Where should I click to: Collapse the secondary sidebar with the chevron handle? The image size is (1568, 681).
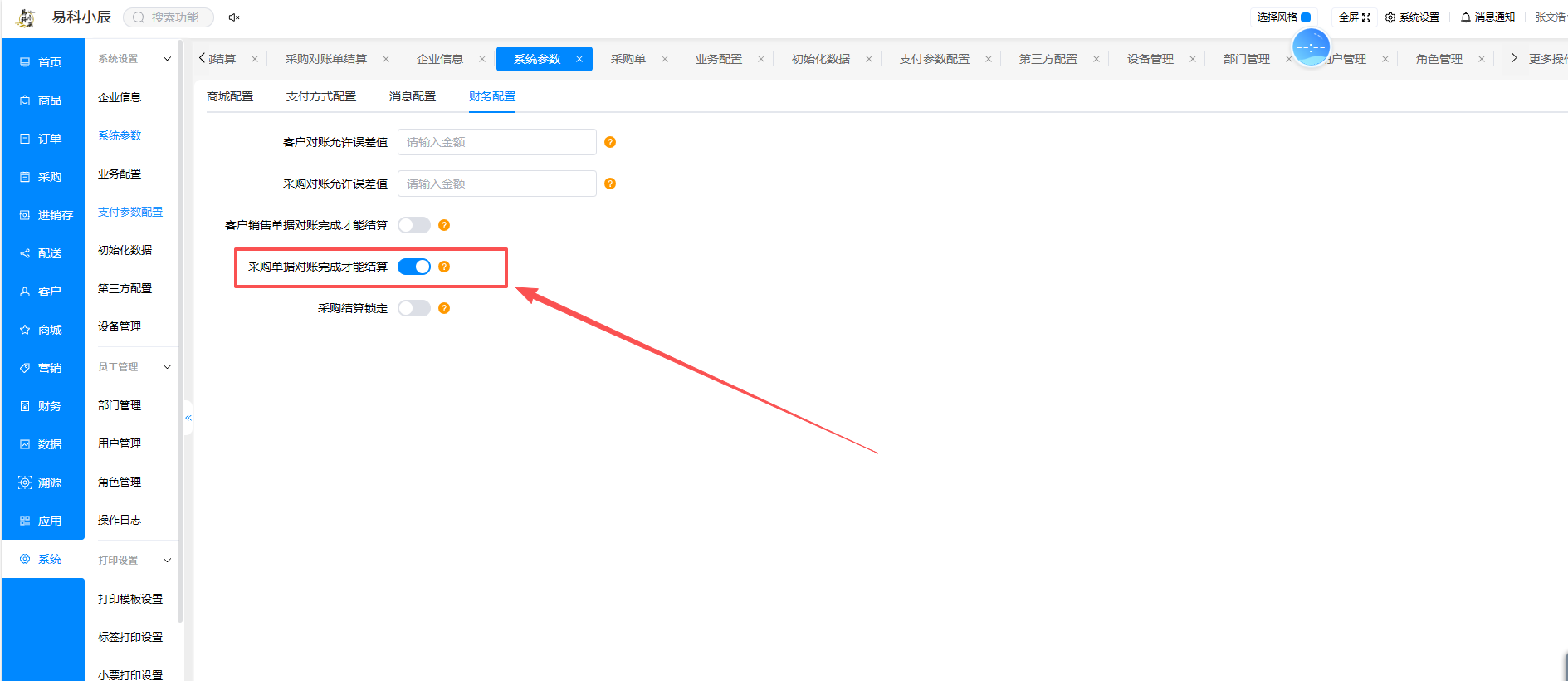[188, 418]
